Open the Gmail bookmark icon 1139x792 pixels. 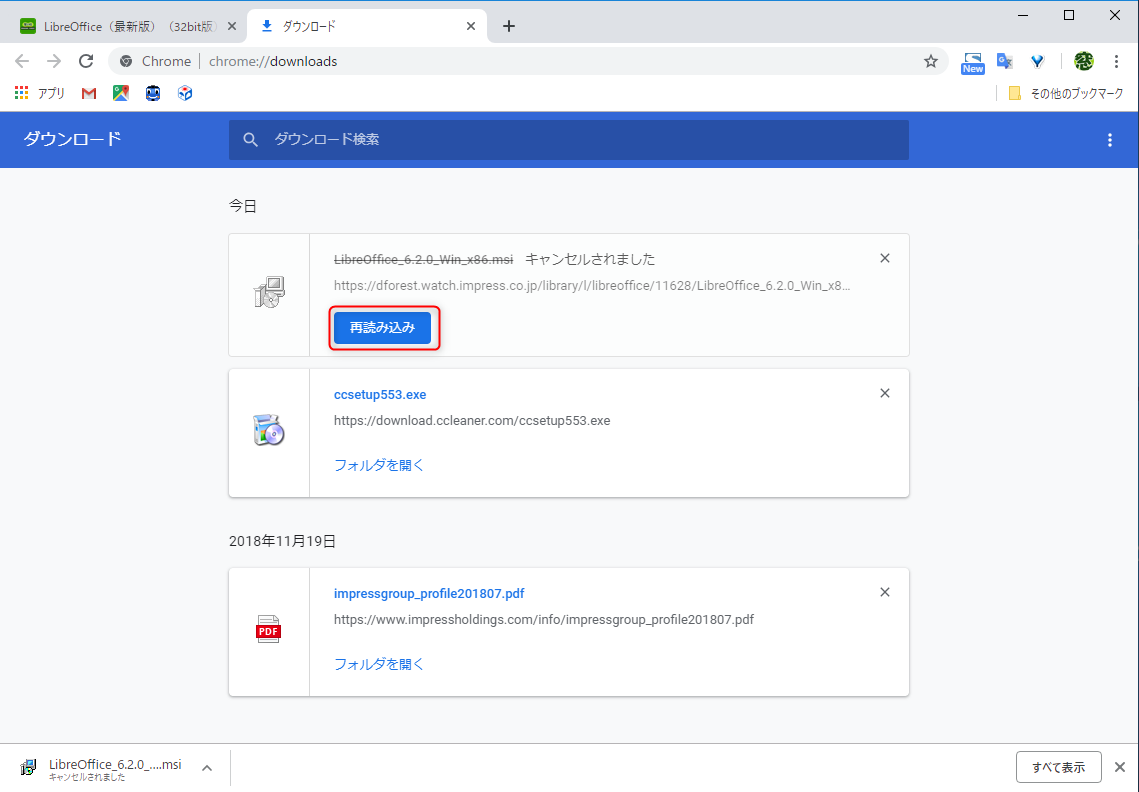click(88, 92)
